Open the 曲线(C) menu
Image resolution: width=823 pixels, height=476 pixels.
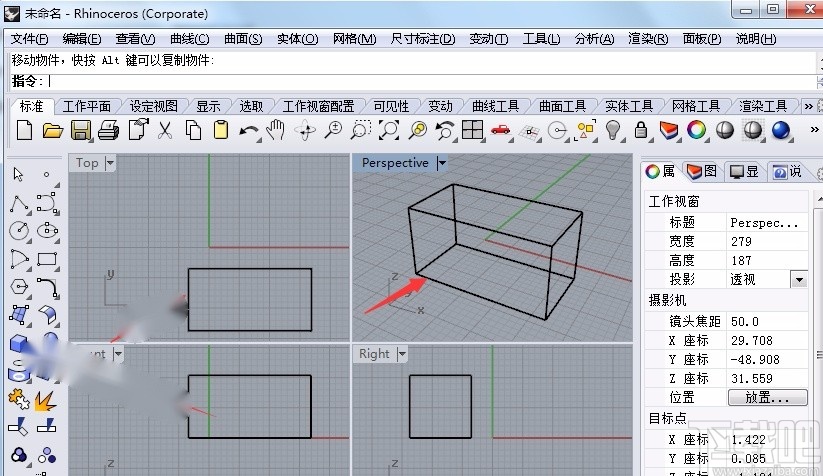tap(189, 39)
